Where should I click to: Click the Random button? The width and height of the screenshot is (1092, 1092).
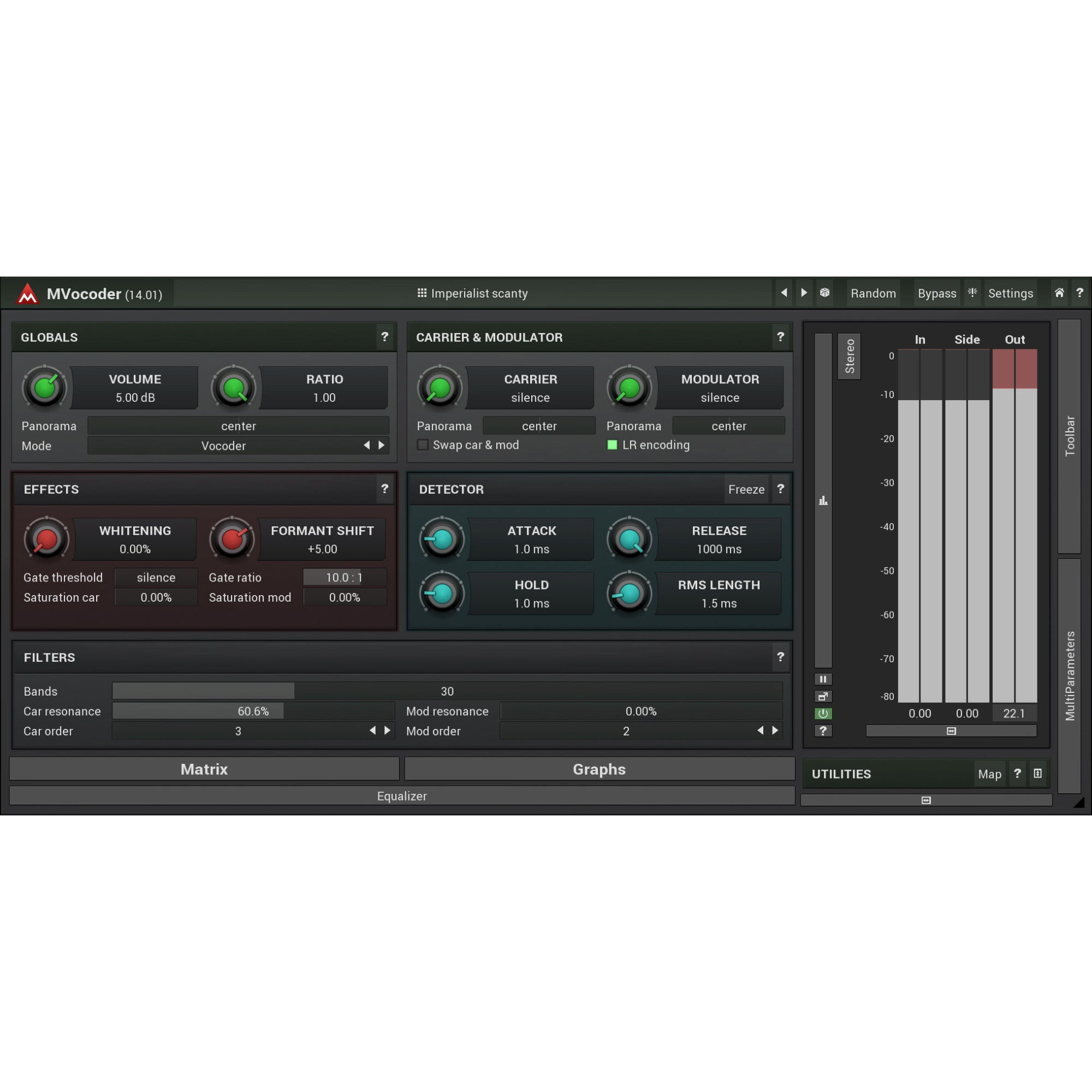(x=873, y=293)
